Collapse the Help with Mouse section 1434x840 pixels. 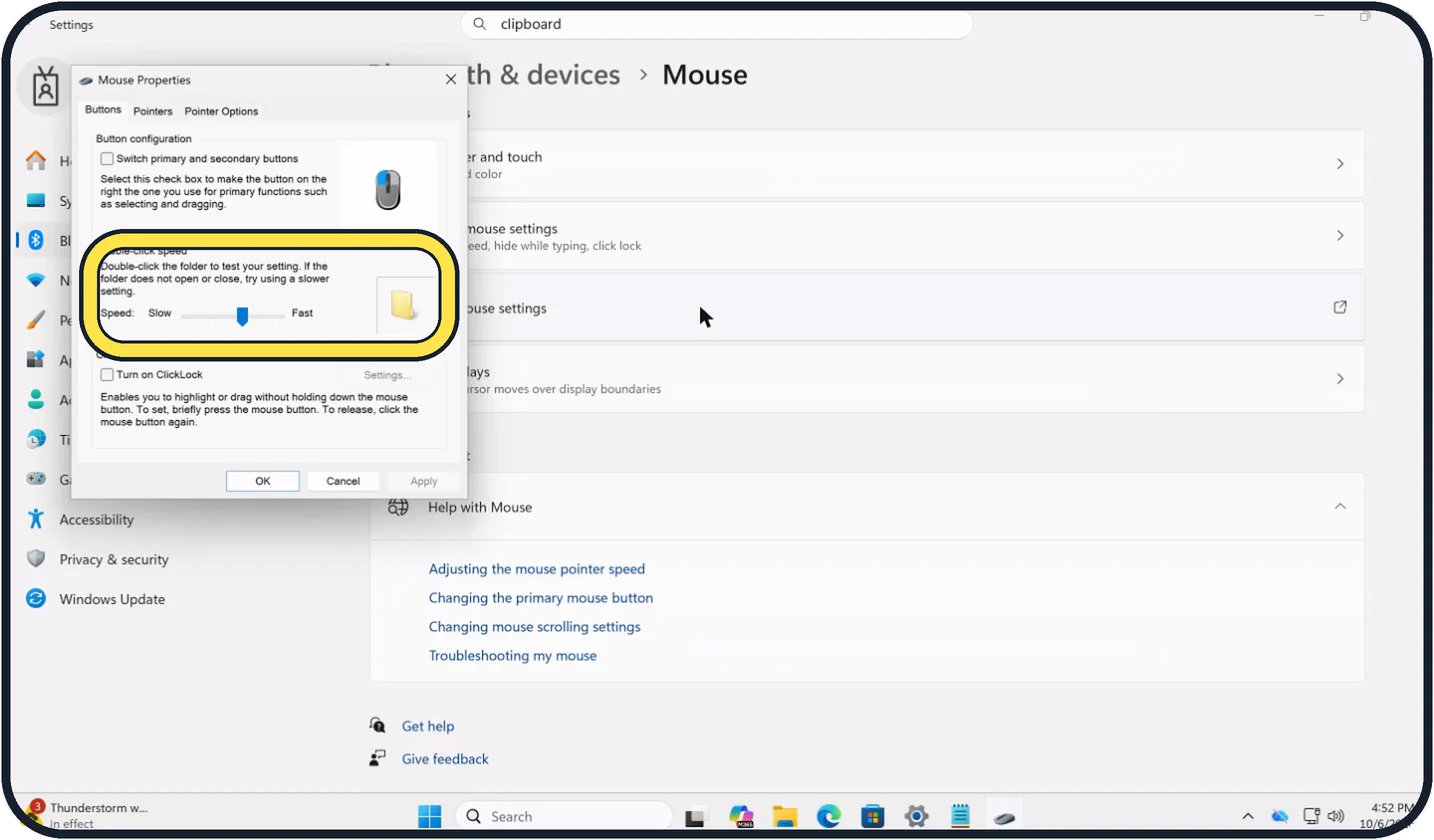[x=1340, y=507]
